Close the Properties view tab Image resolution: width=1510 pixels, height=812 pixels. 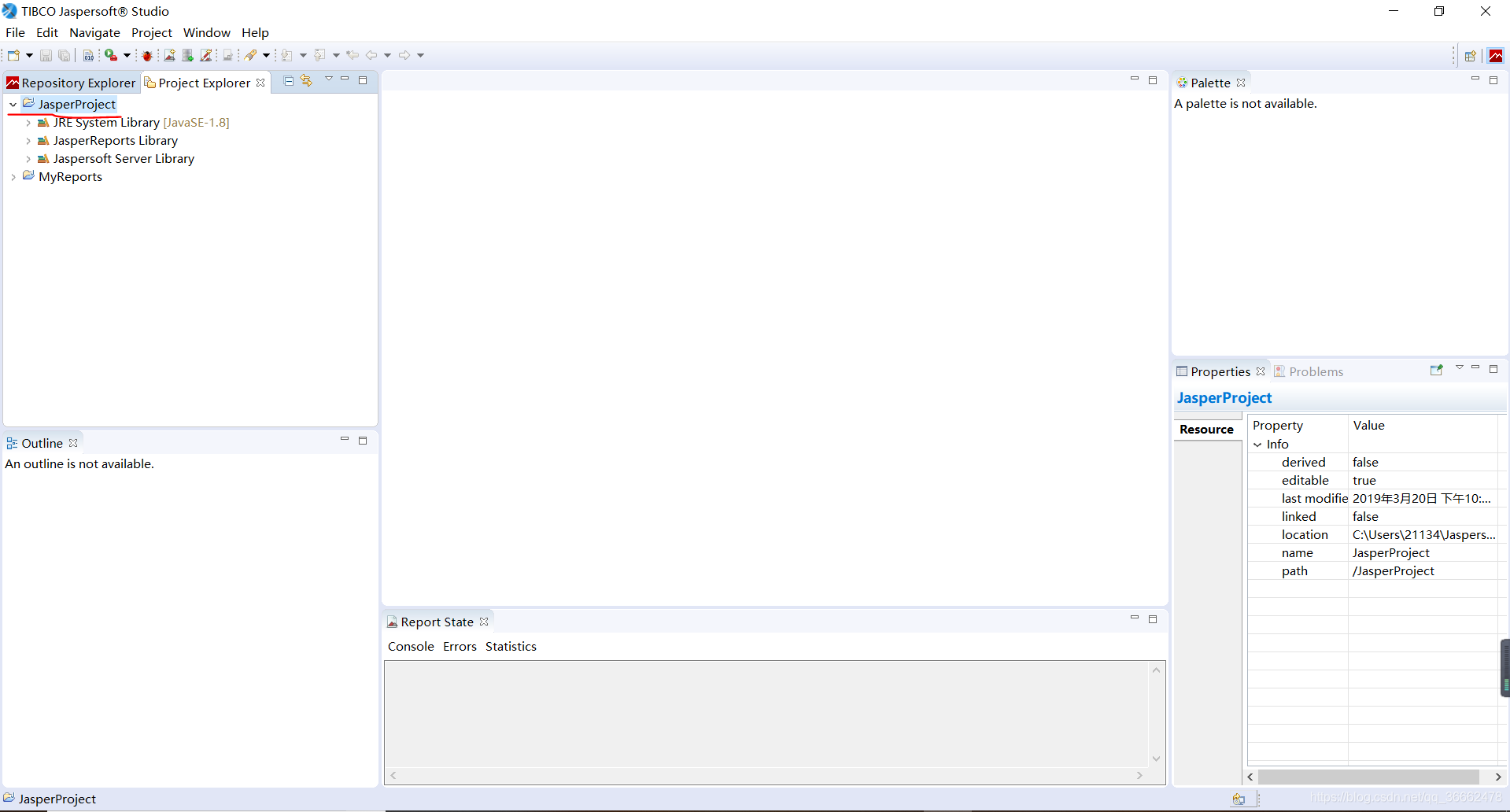coord(1261,371)
